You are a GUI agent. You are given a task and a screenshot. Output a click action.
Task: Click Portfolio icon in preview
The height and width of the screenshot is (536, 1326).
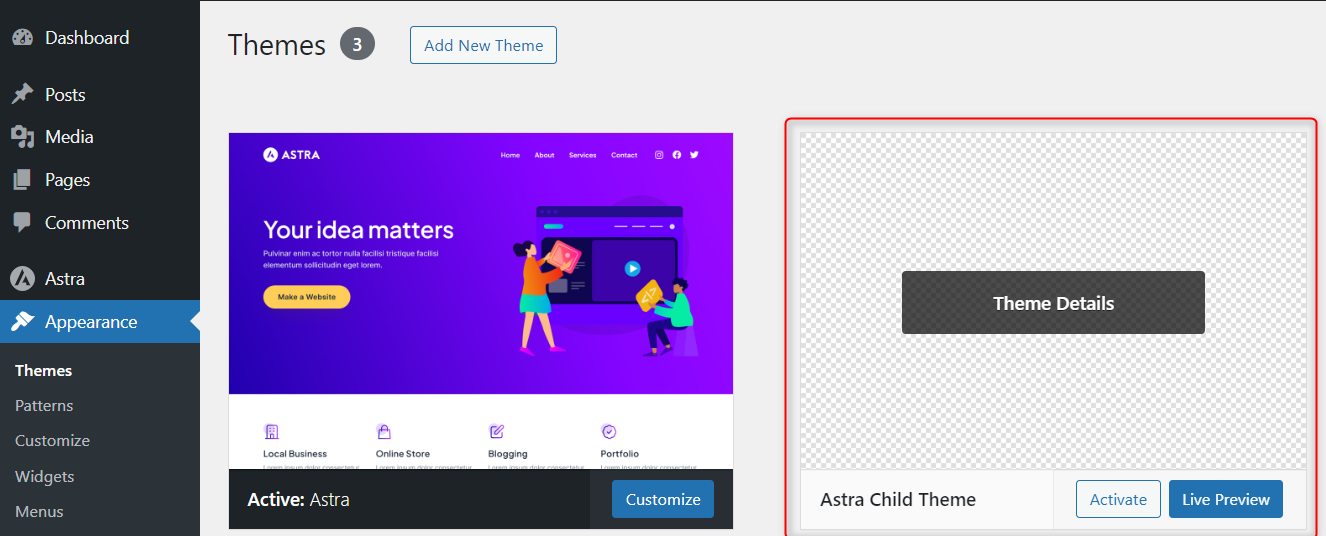tap(609, 432)
